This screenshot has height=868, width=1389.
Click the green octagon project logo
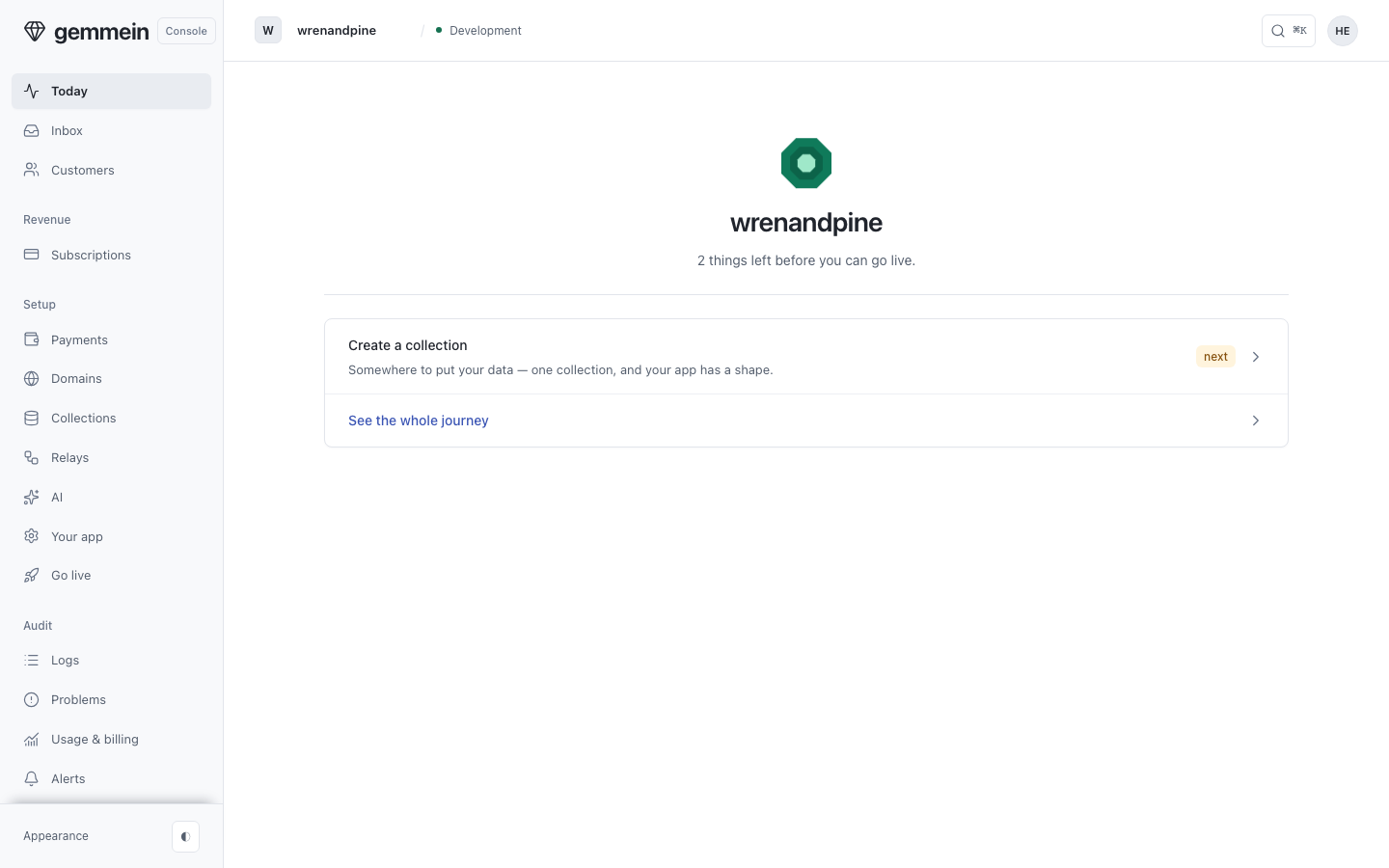[x=806, y=163]
